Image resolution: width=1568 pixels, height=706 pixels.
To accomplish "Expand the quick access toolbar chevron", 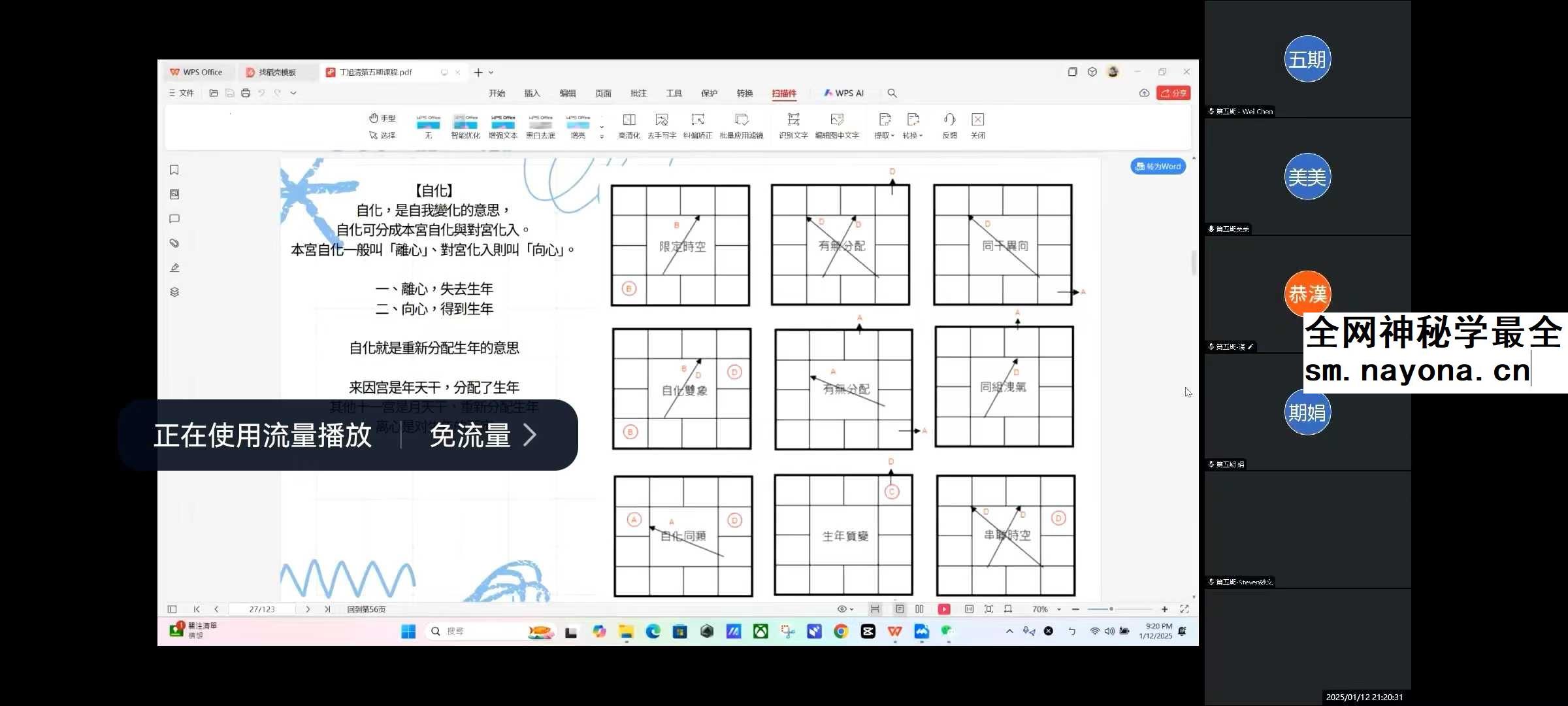I will [x=293, y=93].
